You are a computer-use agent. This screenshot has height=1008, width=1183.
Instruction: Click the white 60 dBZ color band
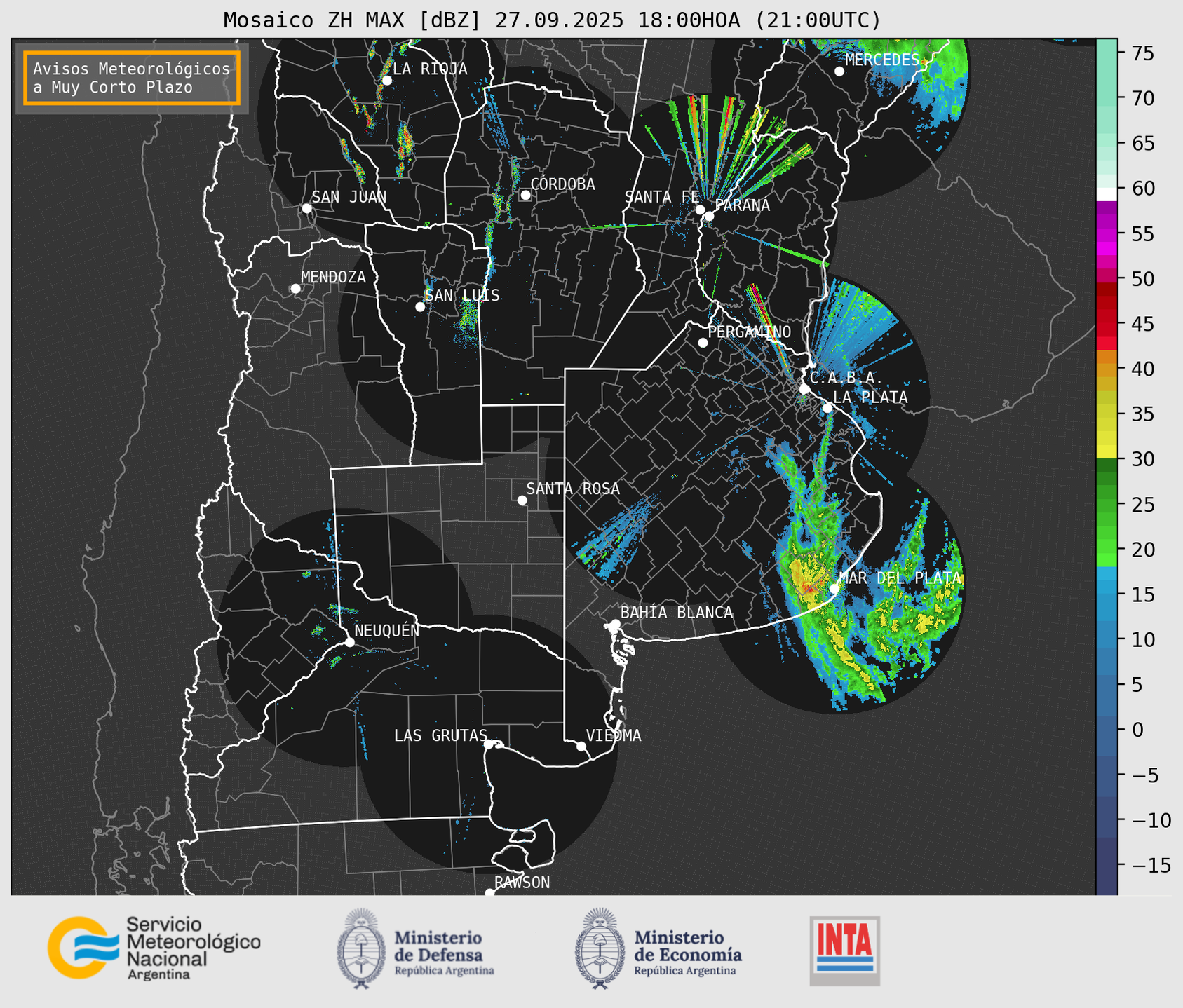click(x=1107, y=194)
